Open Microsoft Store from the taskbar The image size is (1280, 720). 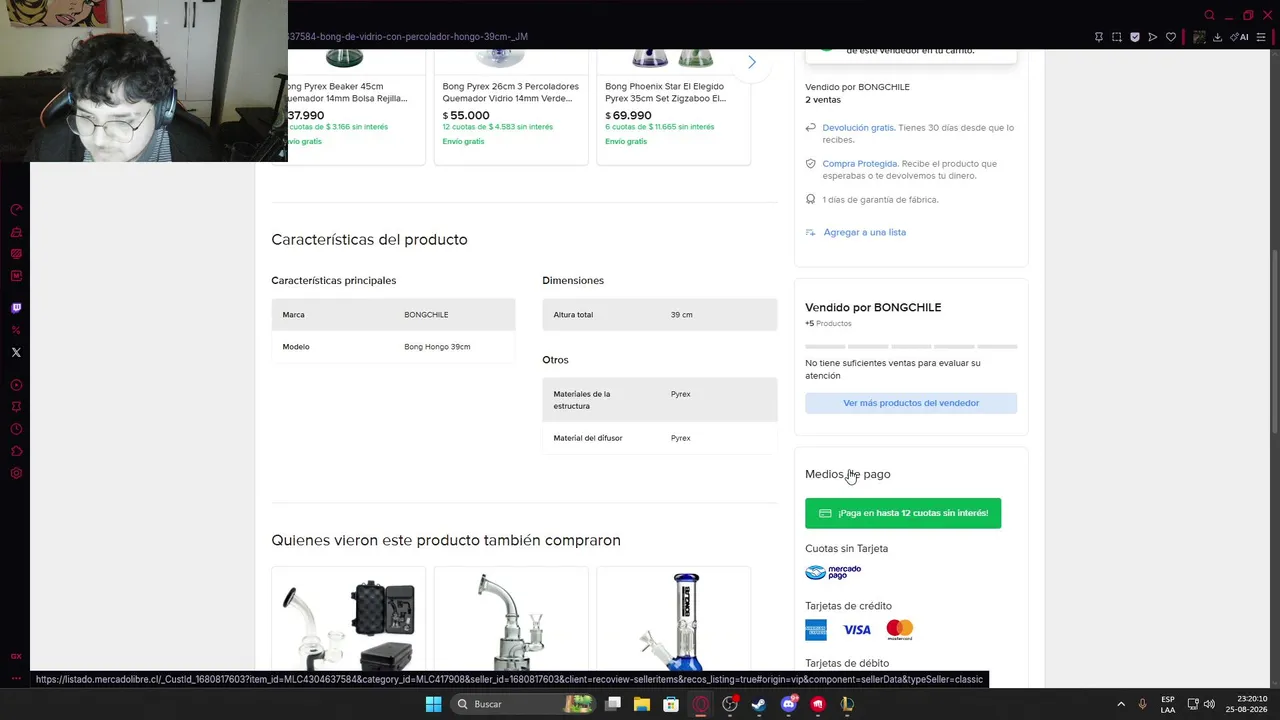(x=671, y=704)
